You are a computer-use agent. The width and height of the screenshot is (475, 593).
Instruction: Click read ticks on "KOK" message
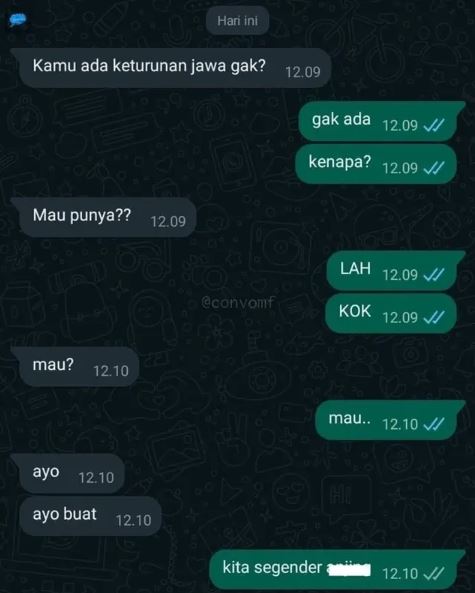pyautogui.click(x=433, y=318)
